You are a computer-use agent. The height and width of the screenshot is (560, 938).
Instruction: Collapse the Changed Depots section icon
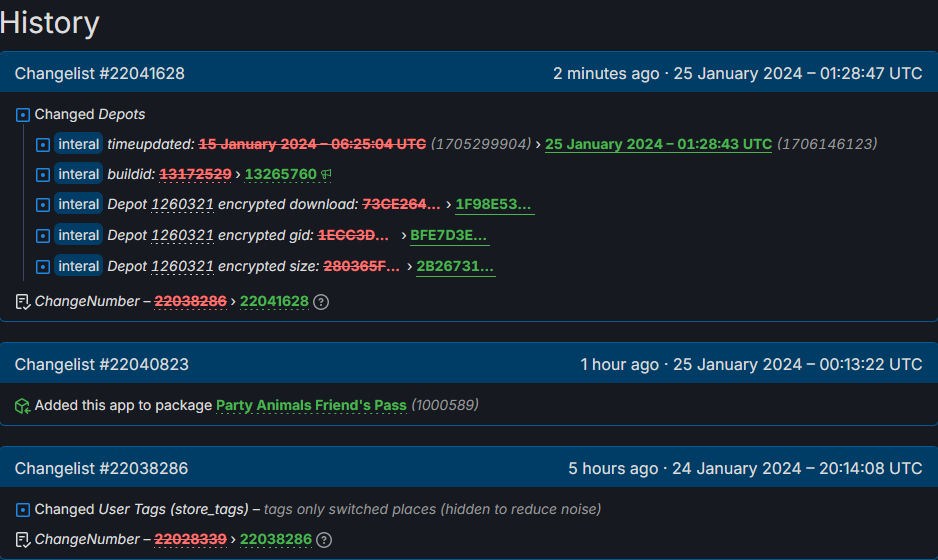point(23,115)
